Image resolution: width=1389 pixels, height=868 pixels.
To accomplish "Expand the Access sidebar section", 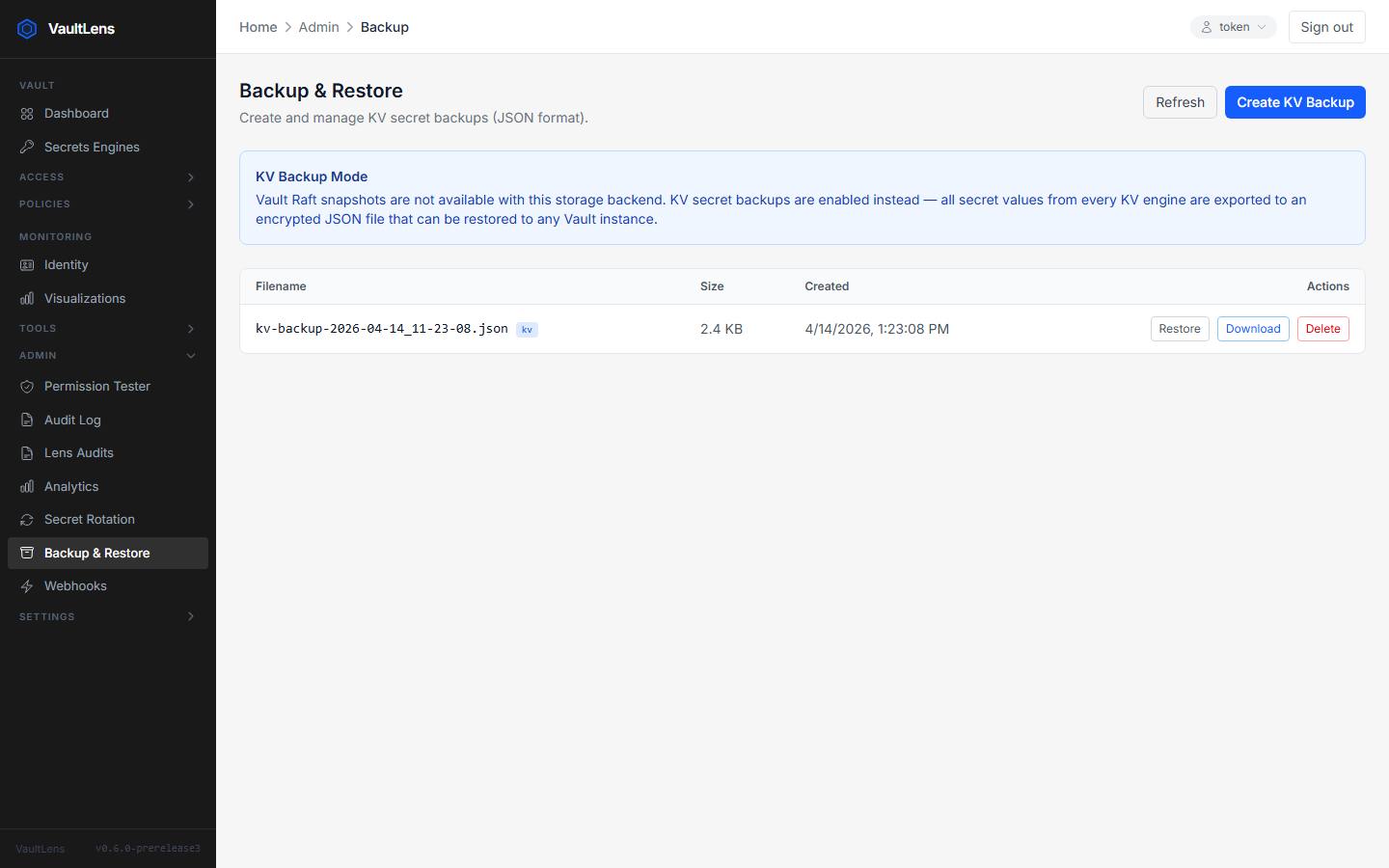I will (108, 177).
